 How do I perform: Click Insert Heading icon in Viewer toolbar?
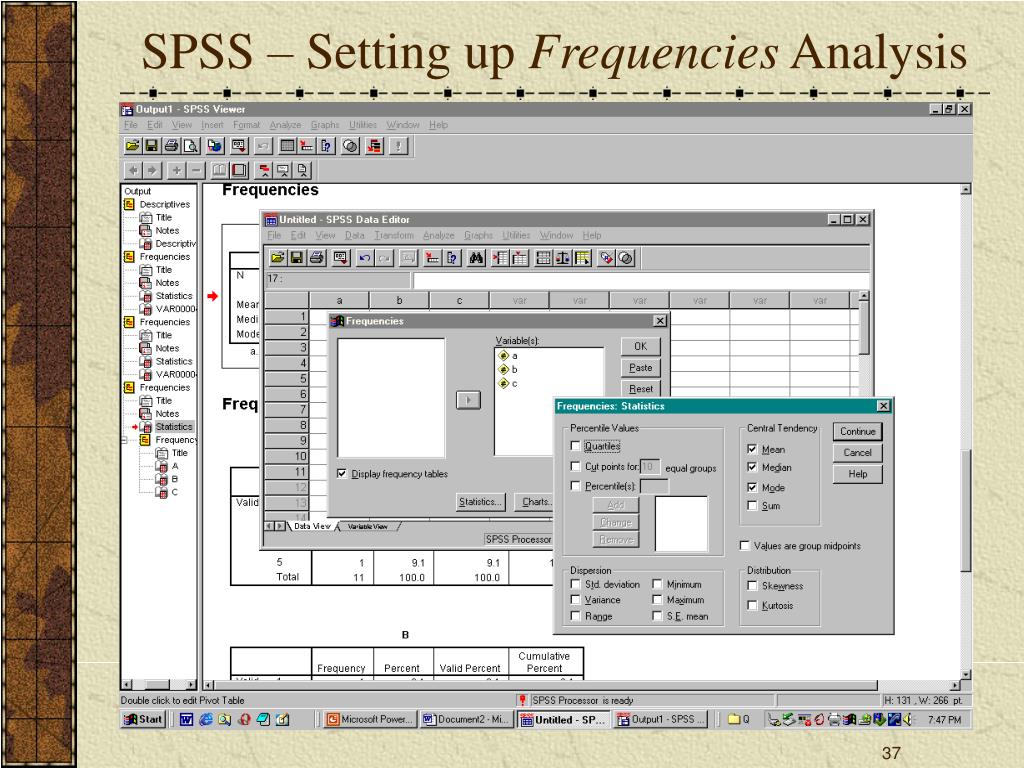[x=264, y=170]
